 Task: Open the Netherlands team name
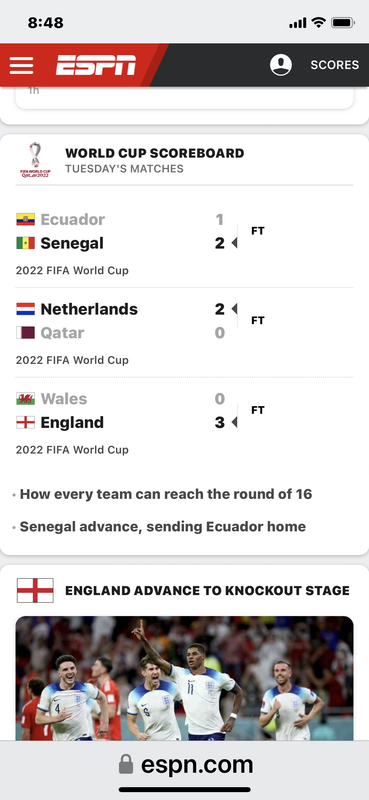tap(89, 309)
